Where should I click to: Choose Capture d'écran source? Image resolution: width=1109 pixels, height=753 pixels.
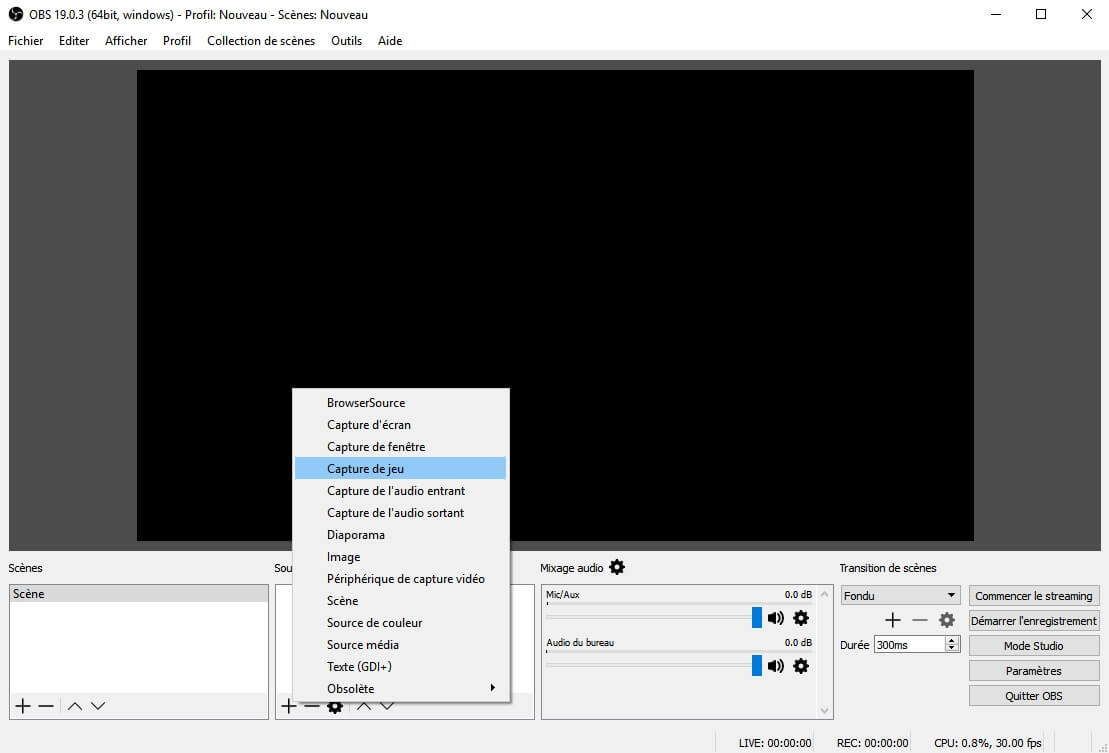click(400, 424)
